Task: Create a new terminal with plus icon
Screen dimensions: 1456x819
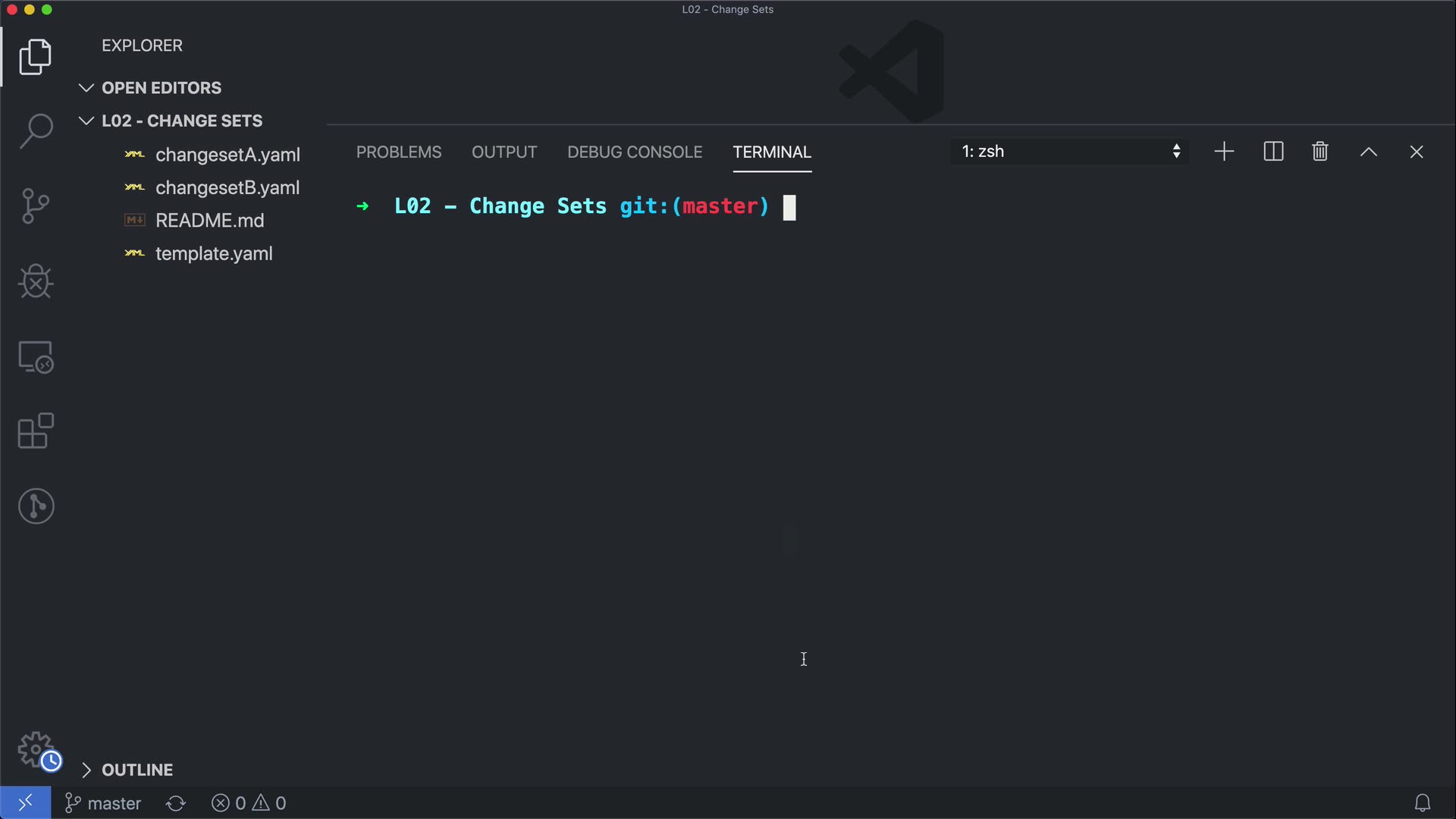Action: tap(1224, 152)
